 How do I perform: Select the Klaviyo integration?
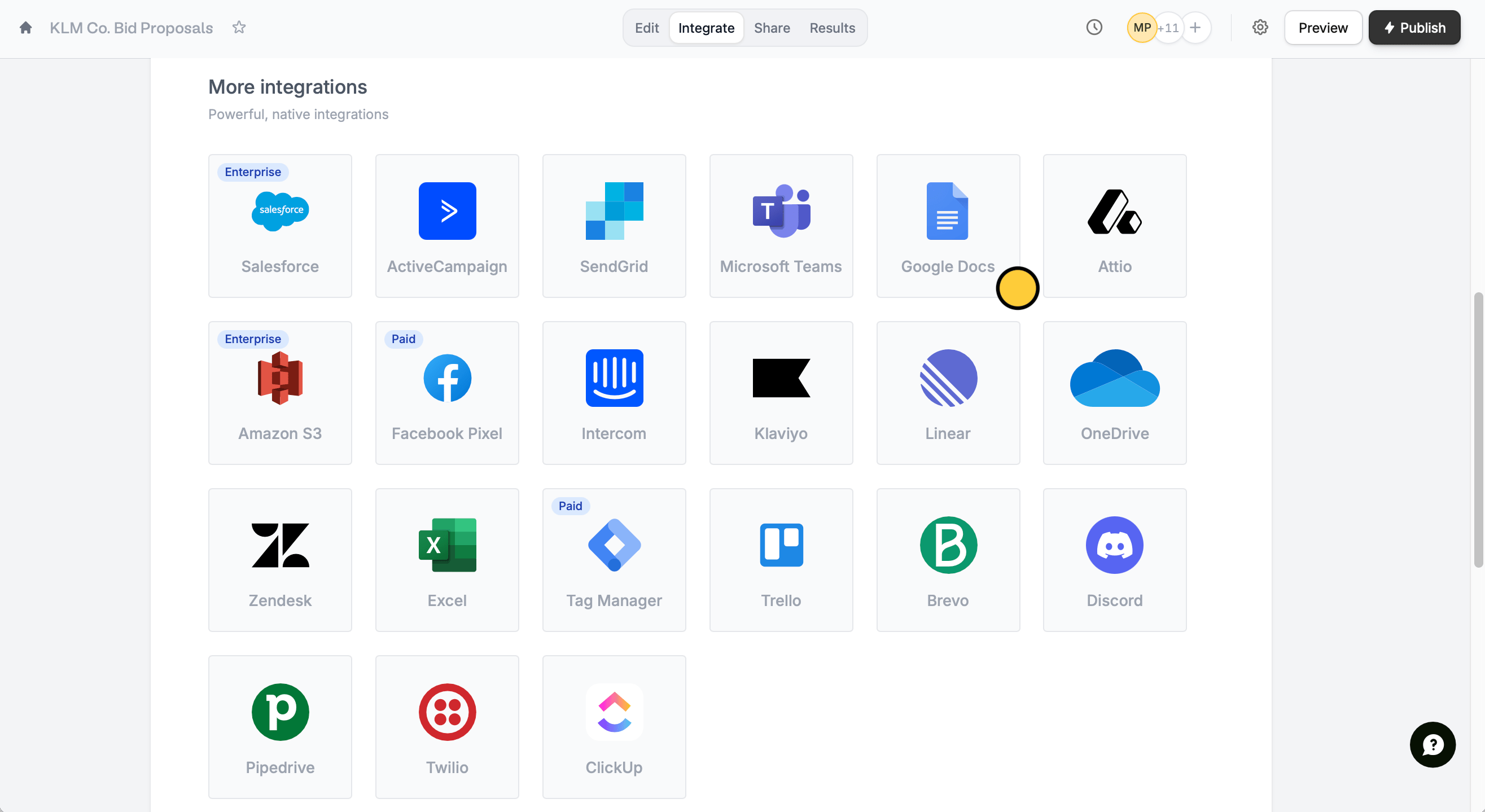(781, 392)
